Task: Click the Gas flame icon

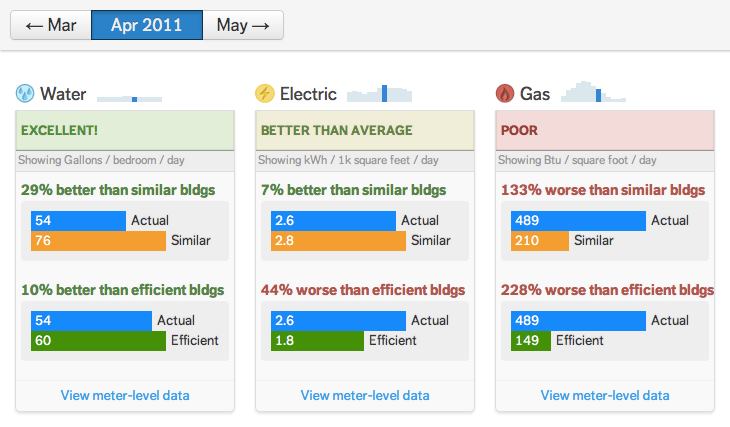Action: coord(505,94)
